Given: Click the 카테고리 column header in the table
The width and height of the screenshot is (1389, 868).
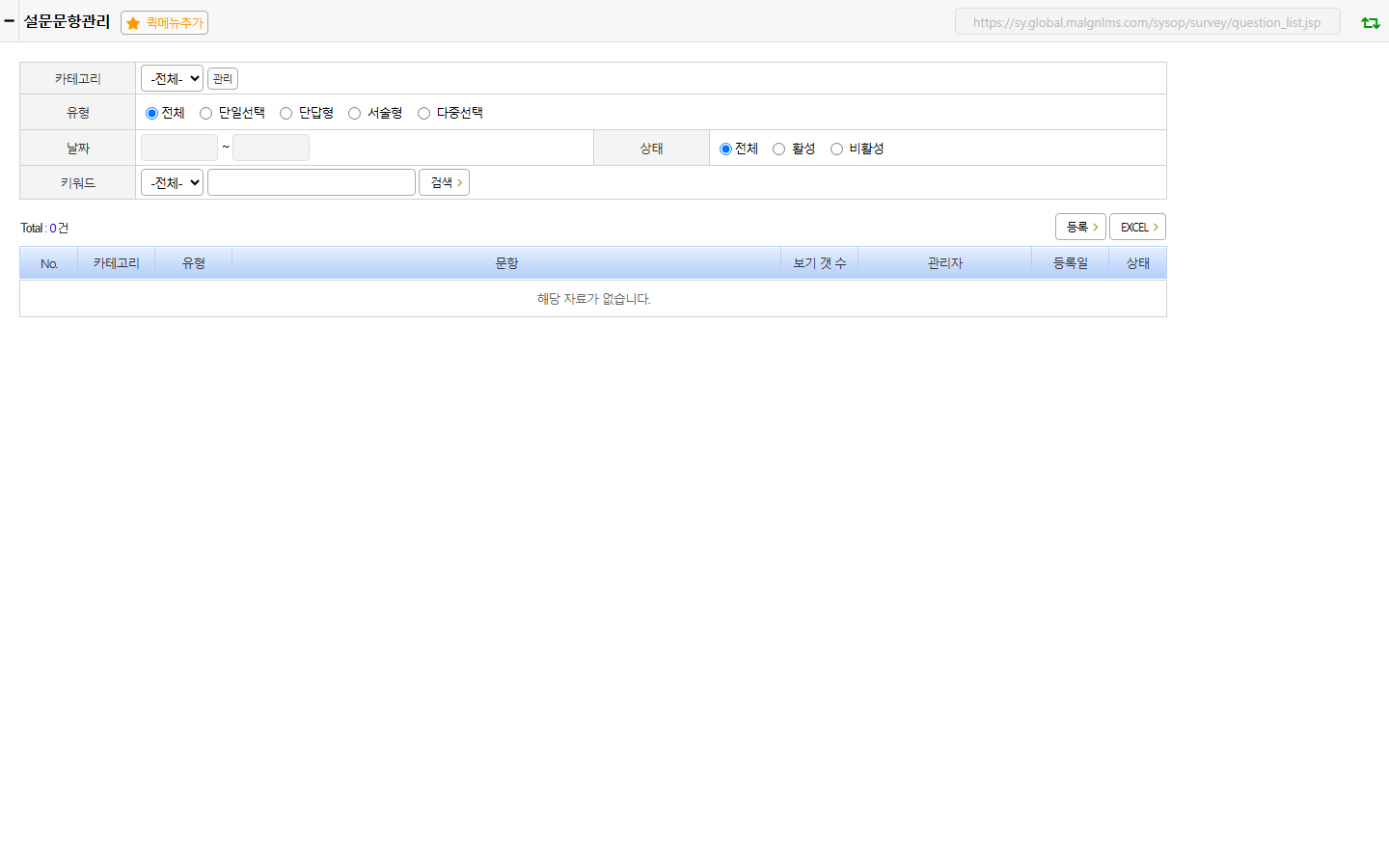Looking at the screenshot, I should [117, 263].
